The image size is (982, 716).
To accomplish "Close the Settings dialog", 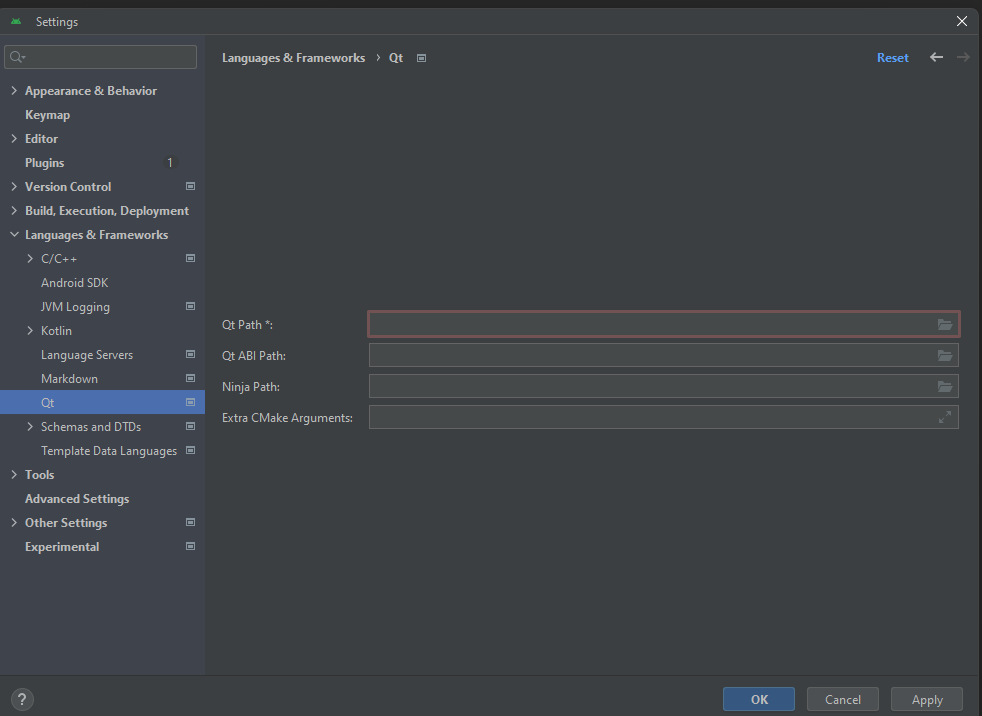I will point(962,21).
